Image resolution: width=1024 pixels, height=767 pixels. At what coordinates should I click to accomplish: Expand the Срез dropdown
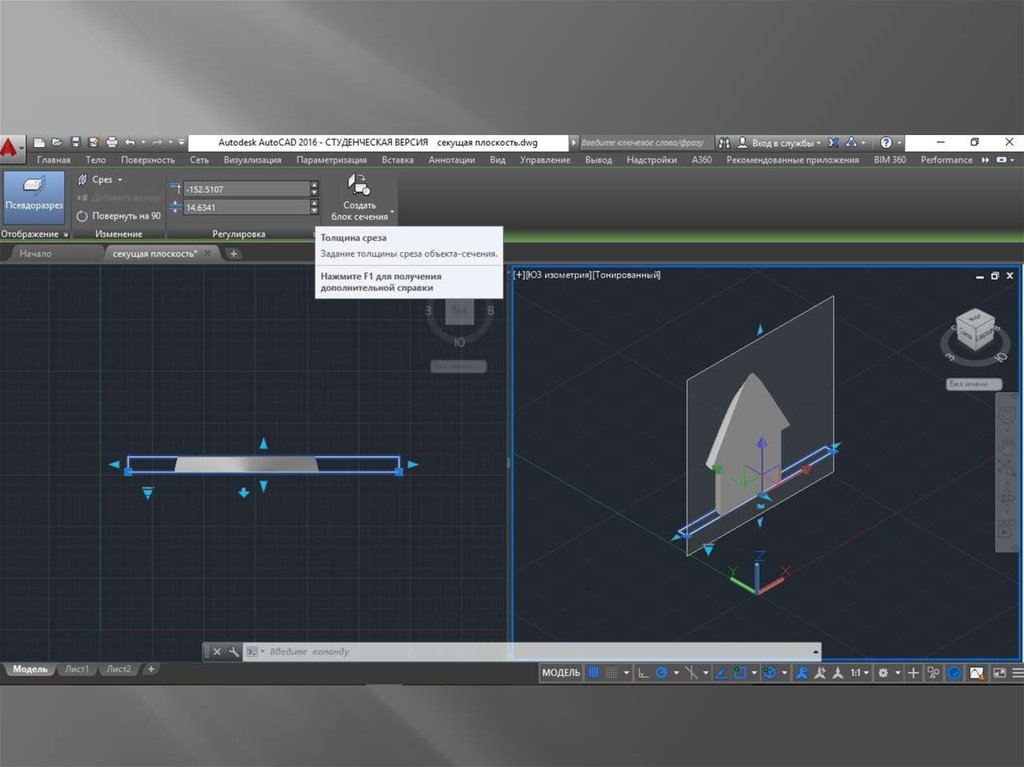119,180
